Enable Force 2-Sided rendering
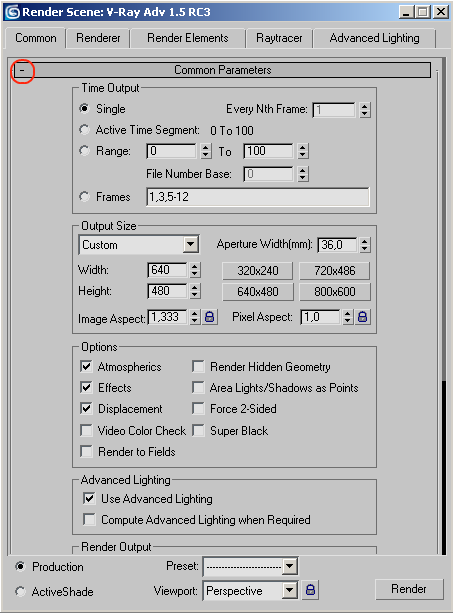The image size is (453, 613). (198, 409)
